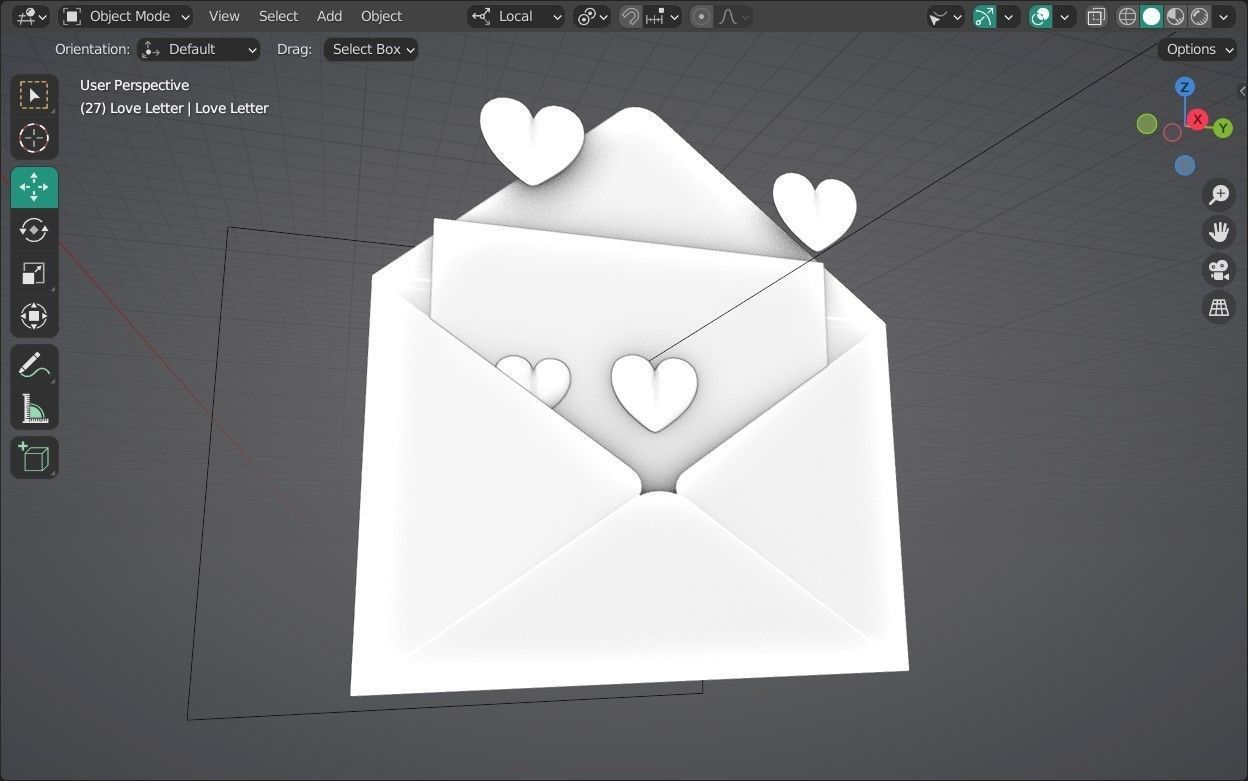Expand the sidebar with arrow tab

pos(1242,91)
